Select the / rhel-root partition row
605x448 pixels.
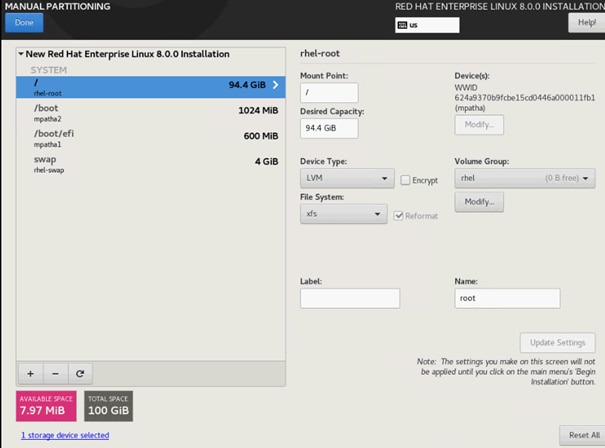[151, 87]
